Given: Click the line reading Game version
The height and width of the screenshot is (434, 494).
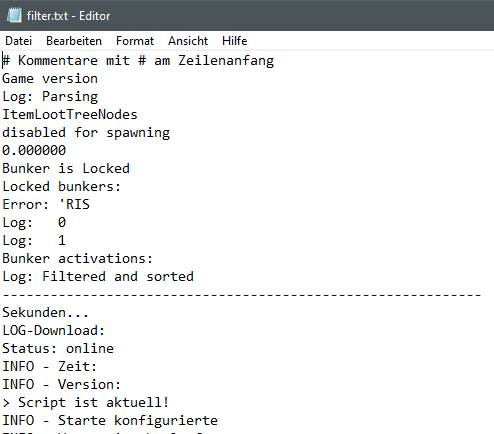Looking at the screenshot, I should click(50, 79).
